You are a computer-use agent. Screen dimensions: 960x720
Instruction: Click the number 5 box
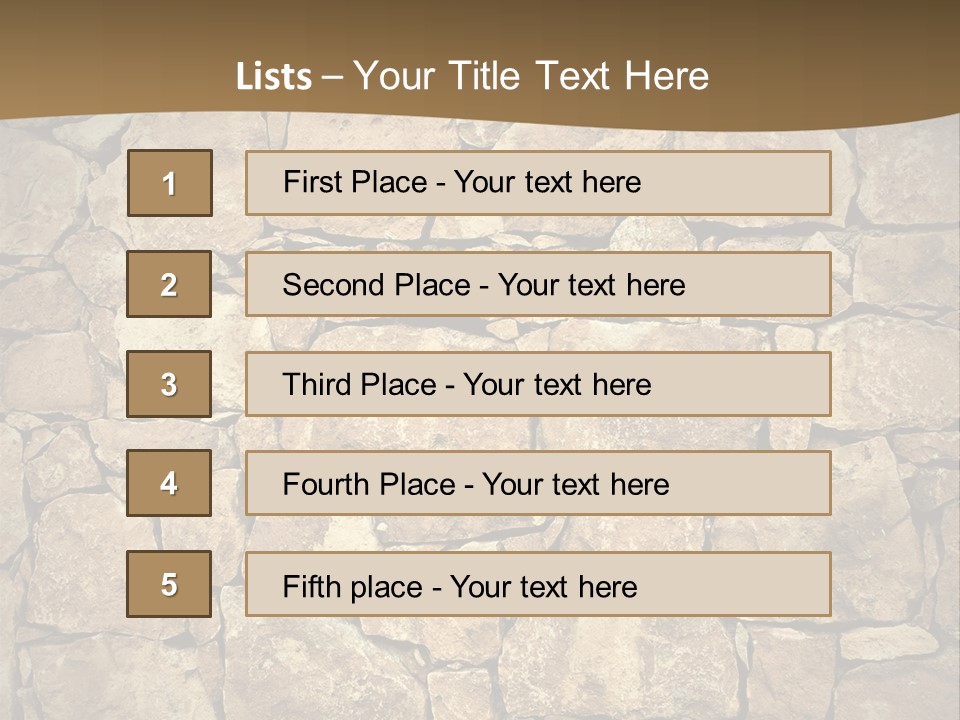click(x=169, y=584)
